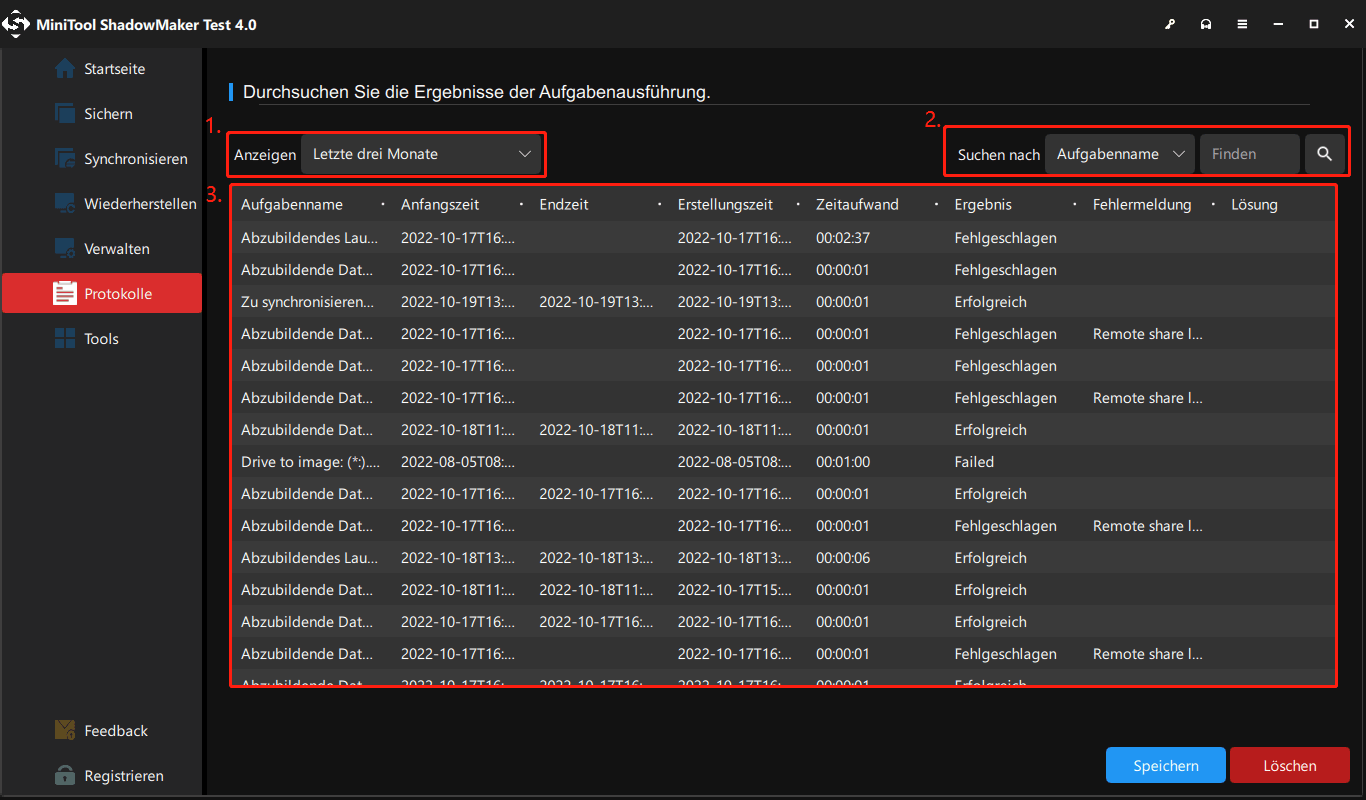Click the Verwalten manage icon
This screenshot has height=800, width=1366.
[x=65, y=249]
